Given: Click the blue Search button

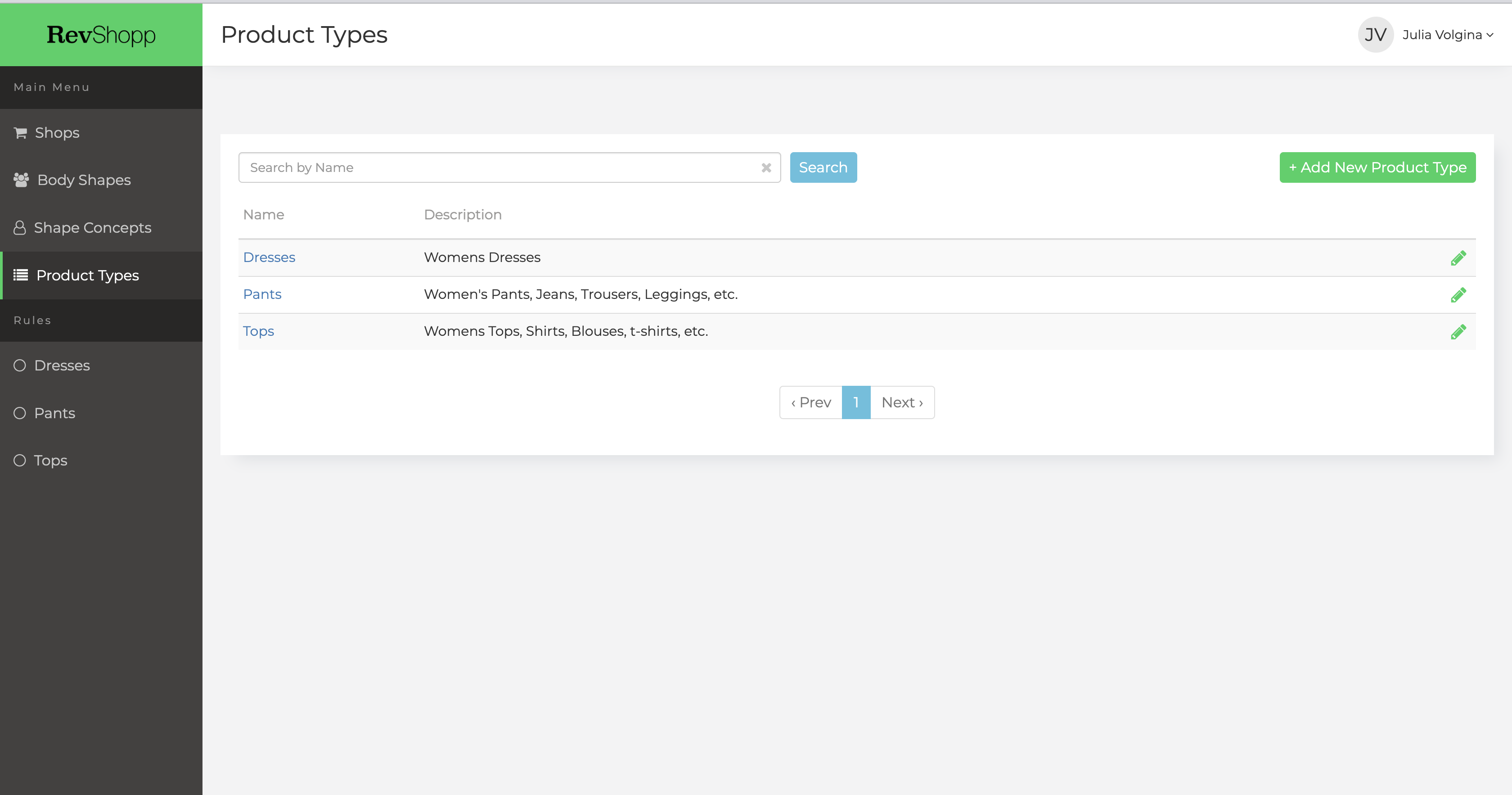Looking at the screenshot, I should coord(823,167).
